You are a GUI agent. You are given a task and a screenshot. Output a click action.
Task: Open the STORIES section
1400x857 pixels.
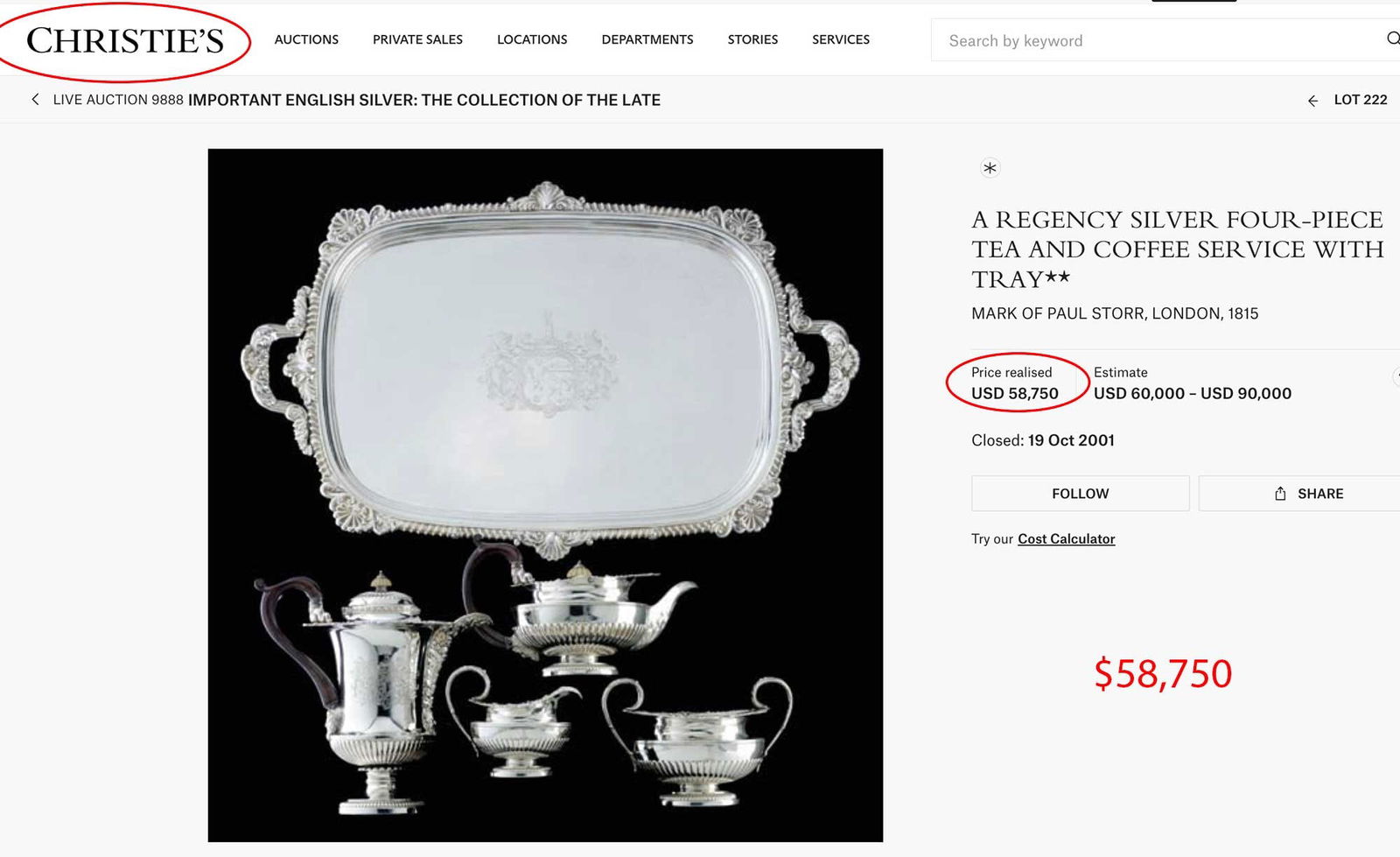(752, 39)
